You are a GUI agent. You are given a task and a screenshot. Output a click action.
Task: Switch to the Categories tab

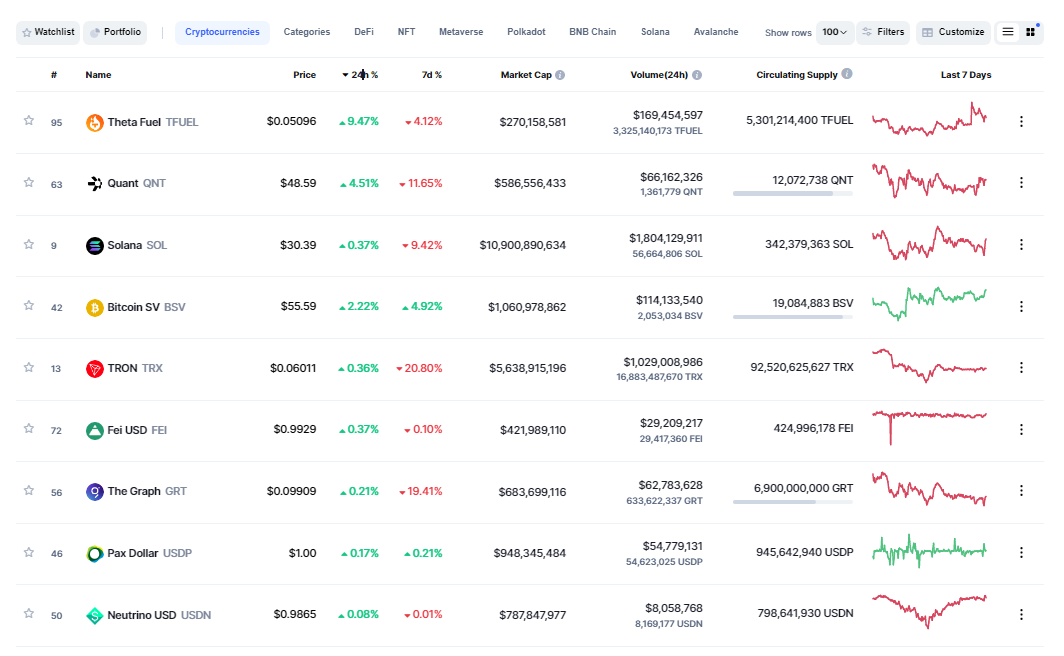[307, 32]
